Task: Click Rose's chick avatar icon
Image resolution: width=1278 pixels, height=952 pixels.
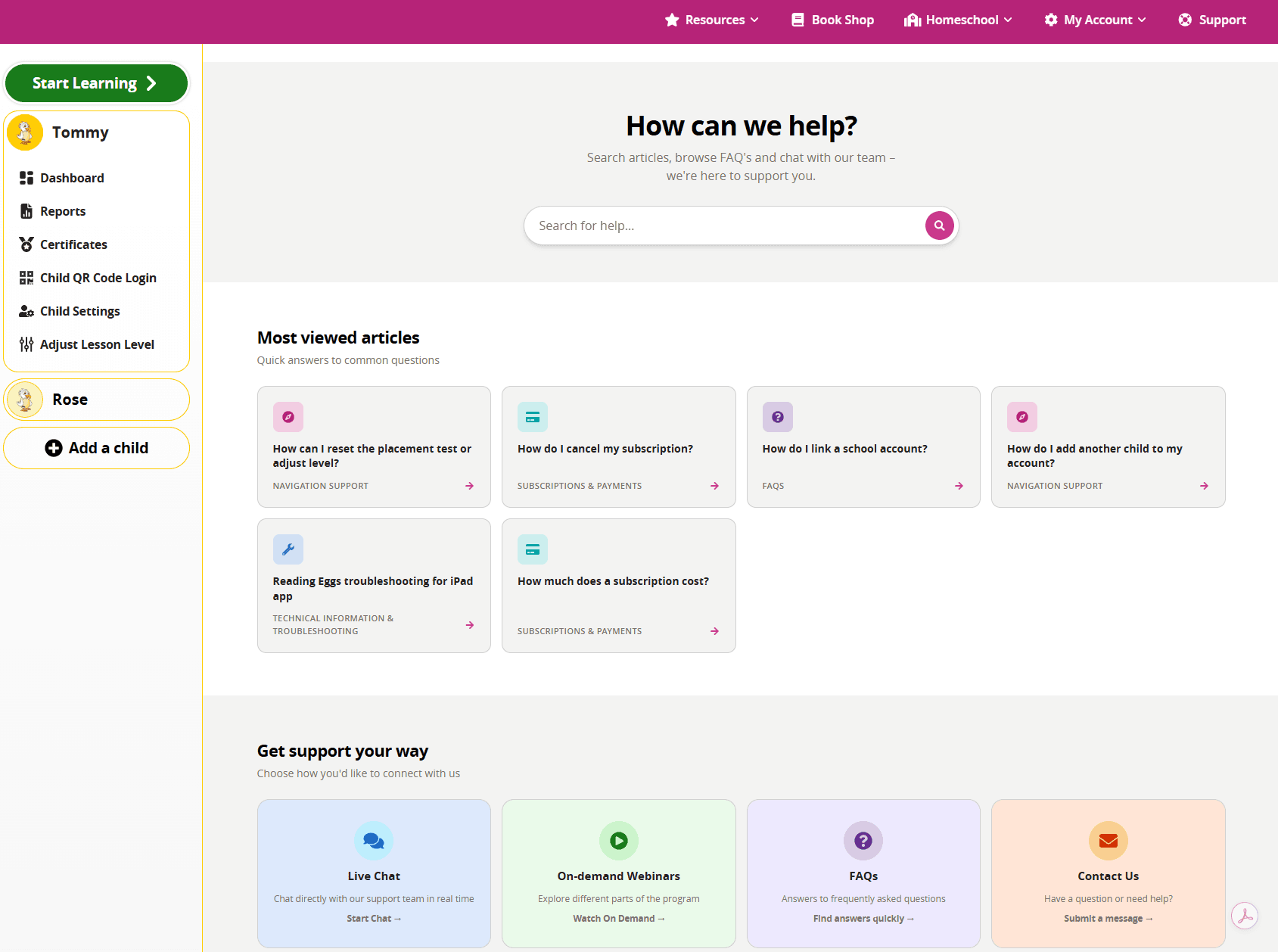Action: 25,400
